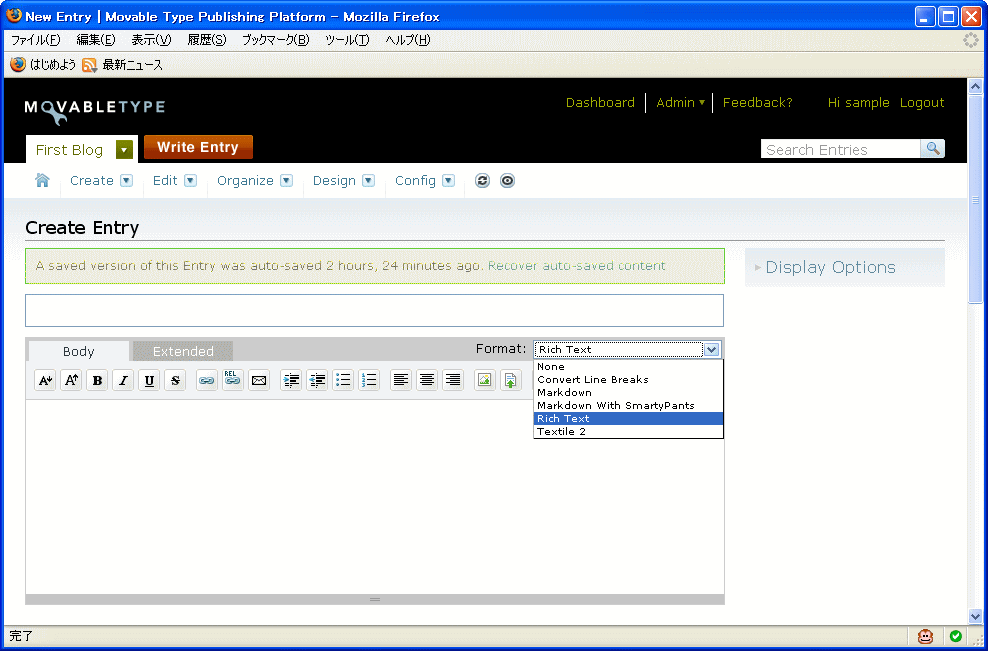Open the Edit nav dropdown arrow

(x=190, y=181)
